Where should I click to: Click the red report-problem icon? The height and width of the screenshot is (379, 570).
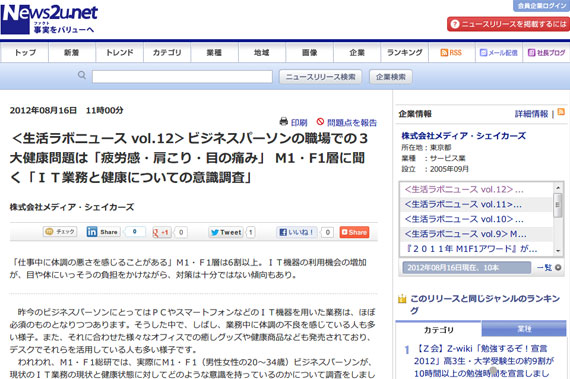pos(320,122)
